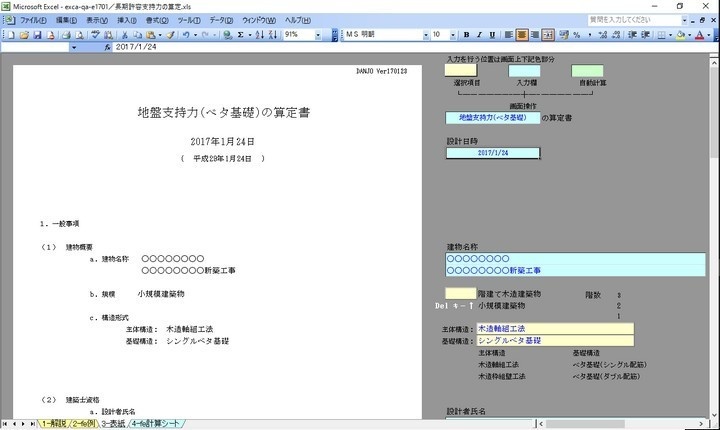Click the 質問を入力してください help box
Image resolution: width=720 pixels, height=430 pixels.
[x=634, y=20]
